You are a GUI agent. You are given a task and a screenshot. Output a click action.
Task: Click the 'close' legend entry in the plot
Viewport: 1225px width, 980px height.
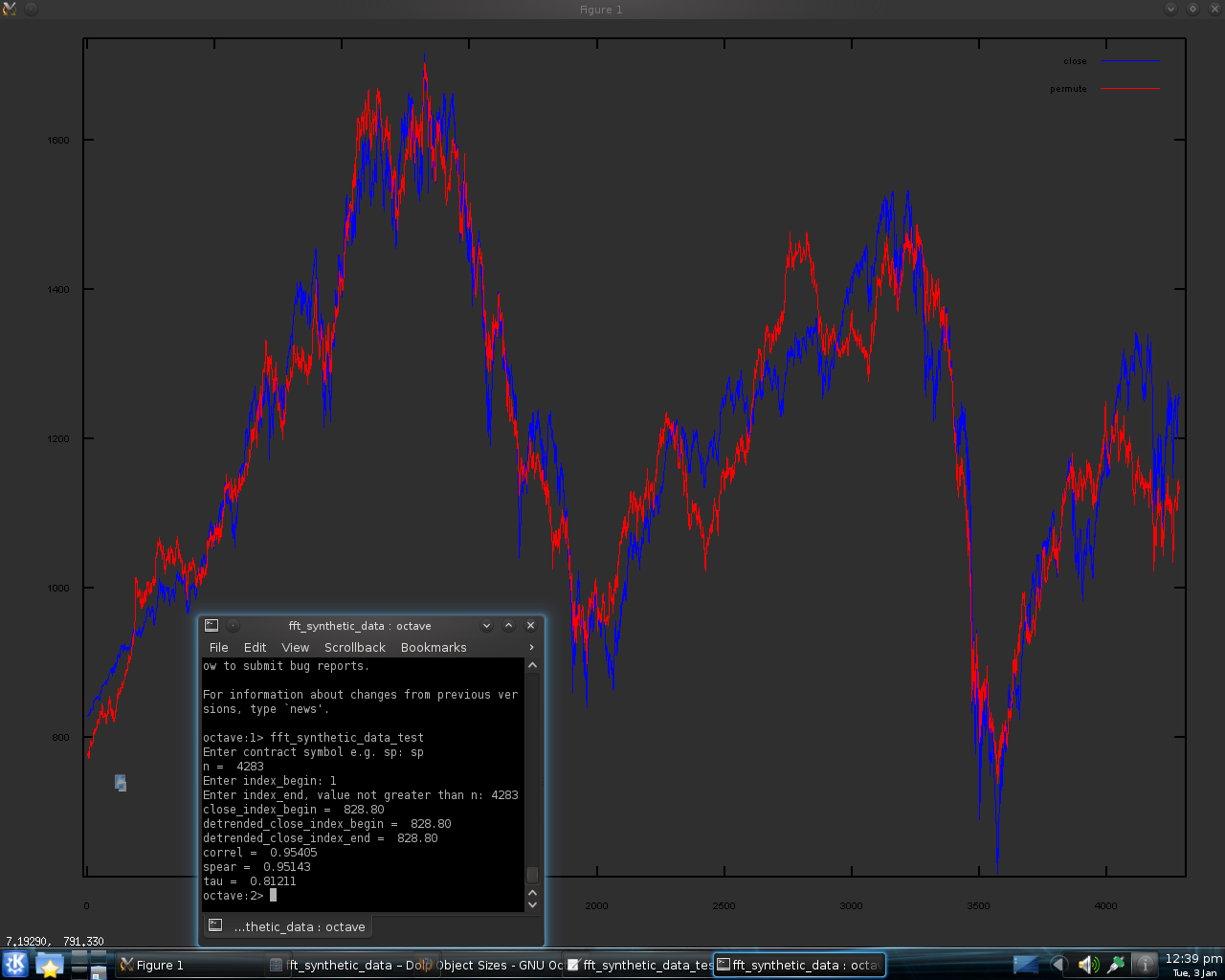tap(1111, 61)
